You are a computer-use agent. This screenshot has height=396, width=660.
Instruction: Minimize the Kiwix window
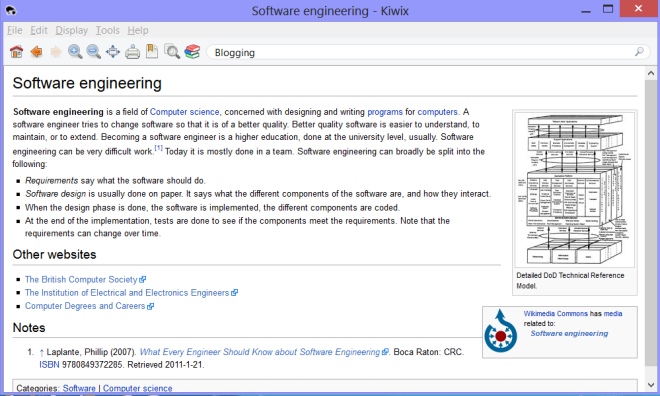tap(586, 10)
